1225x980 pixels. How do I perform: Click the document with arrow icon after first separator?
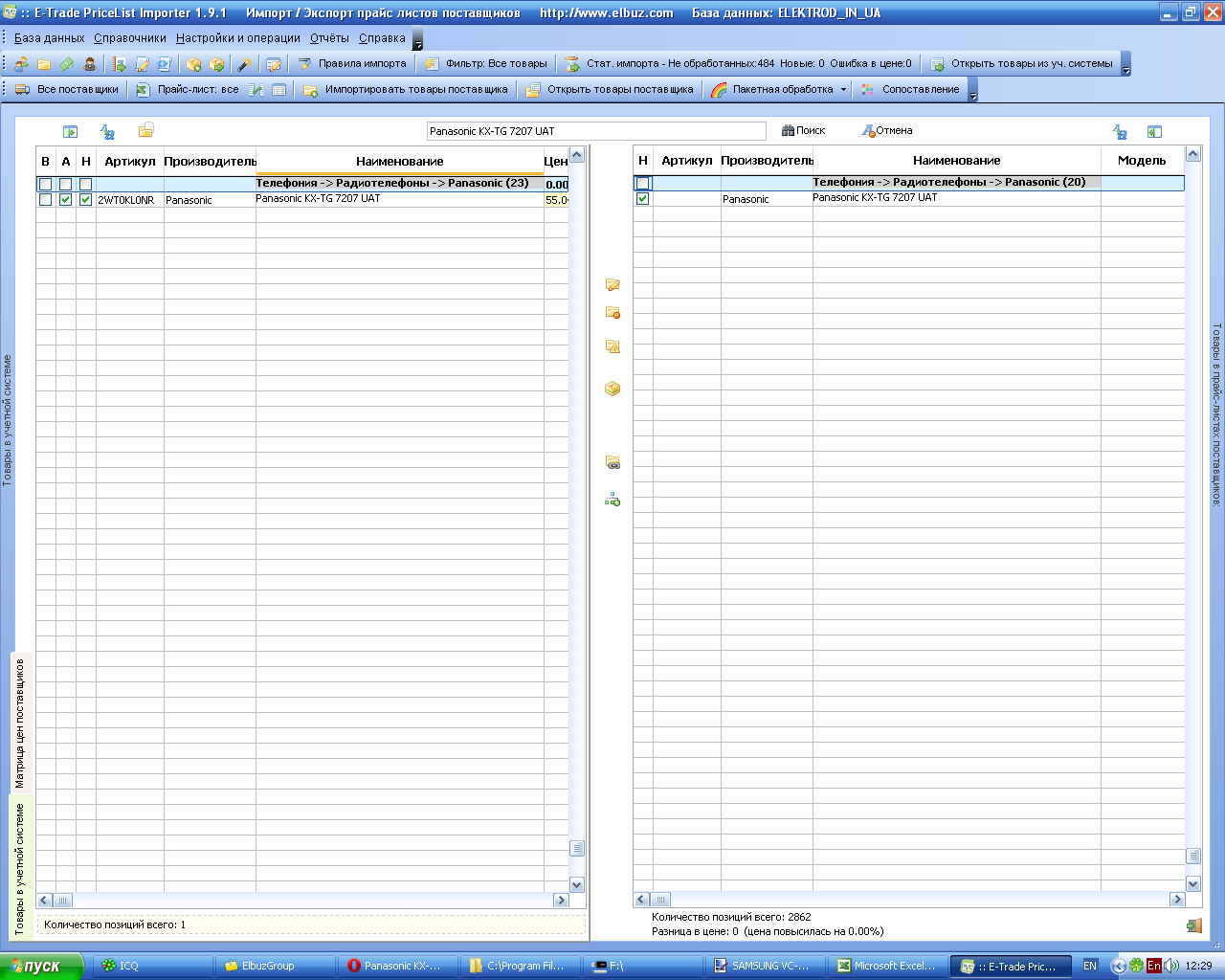coord(120,64)
